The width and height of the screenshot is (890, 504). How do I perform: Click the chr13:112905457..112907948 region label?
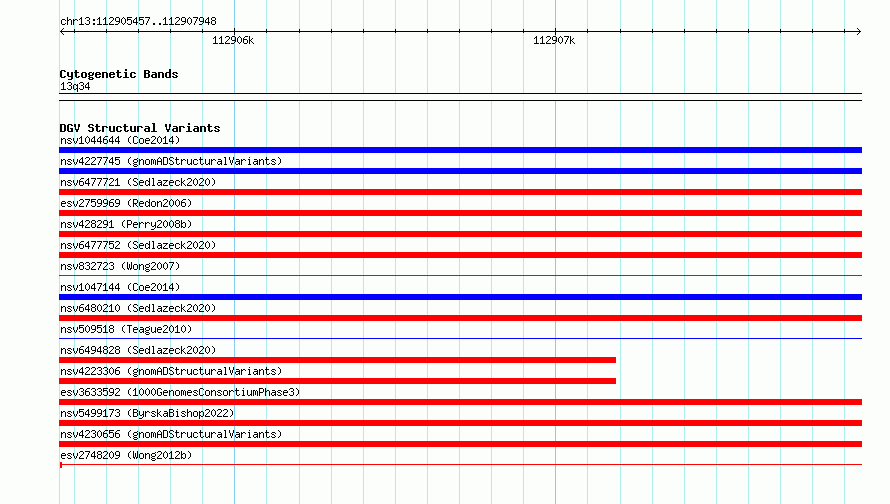pos(138,21)
